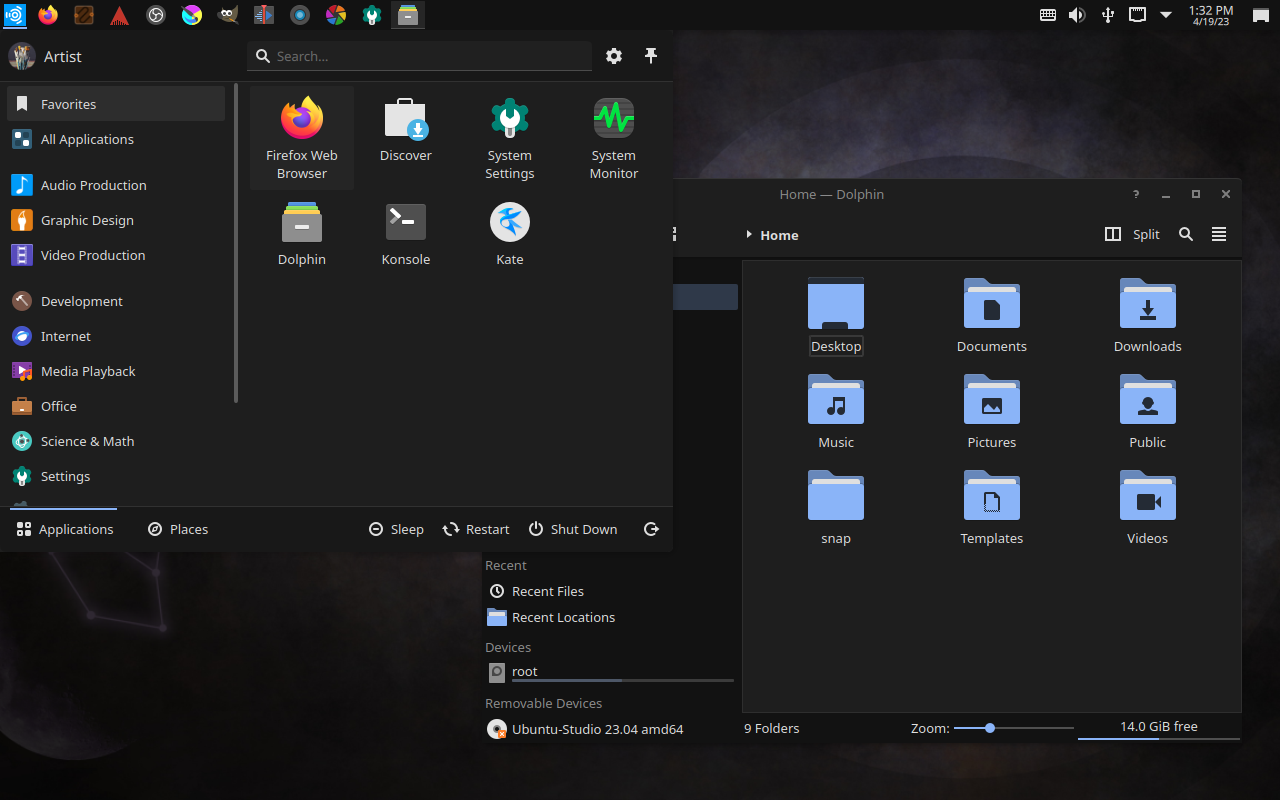The width and height of the screenshot is (1280, 800).
Task: Click the Shut Down button
Action: (573, 529)
